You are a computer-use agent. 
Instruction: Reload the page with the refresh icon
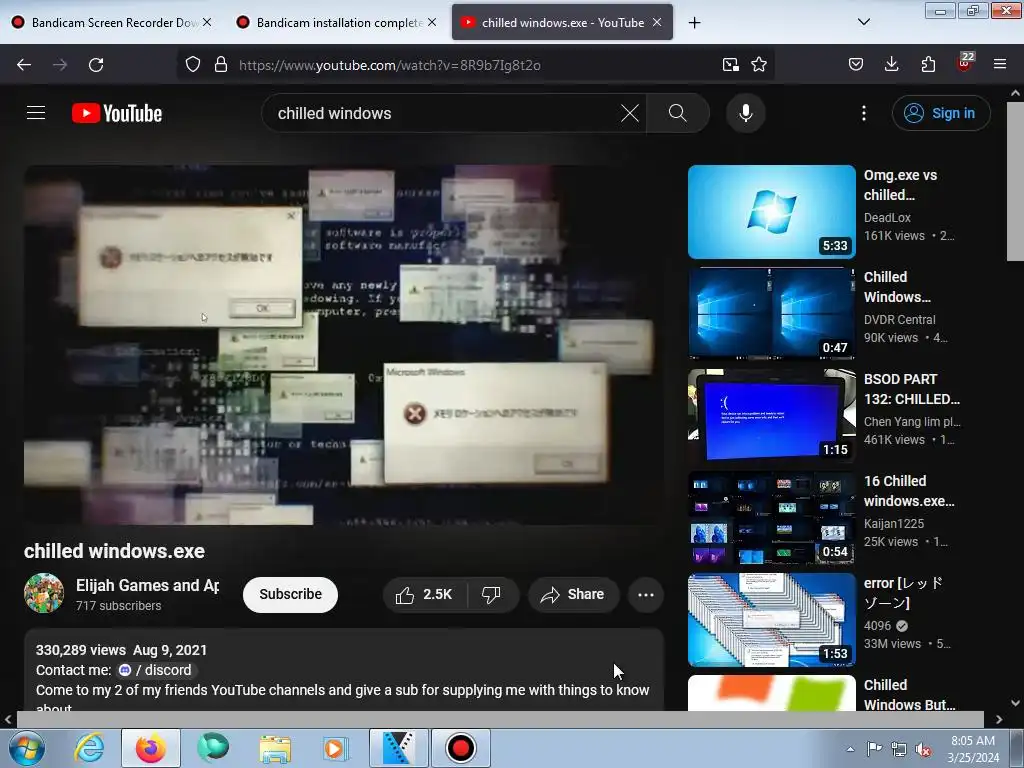point(96,65)
